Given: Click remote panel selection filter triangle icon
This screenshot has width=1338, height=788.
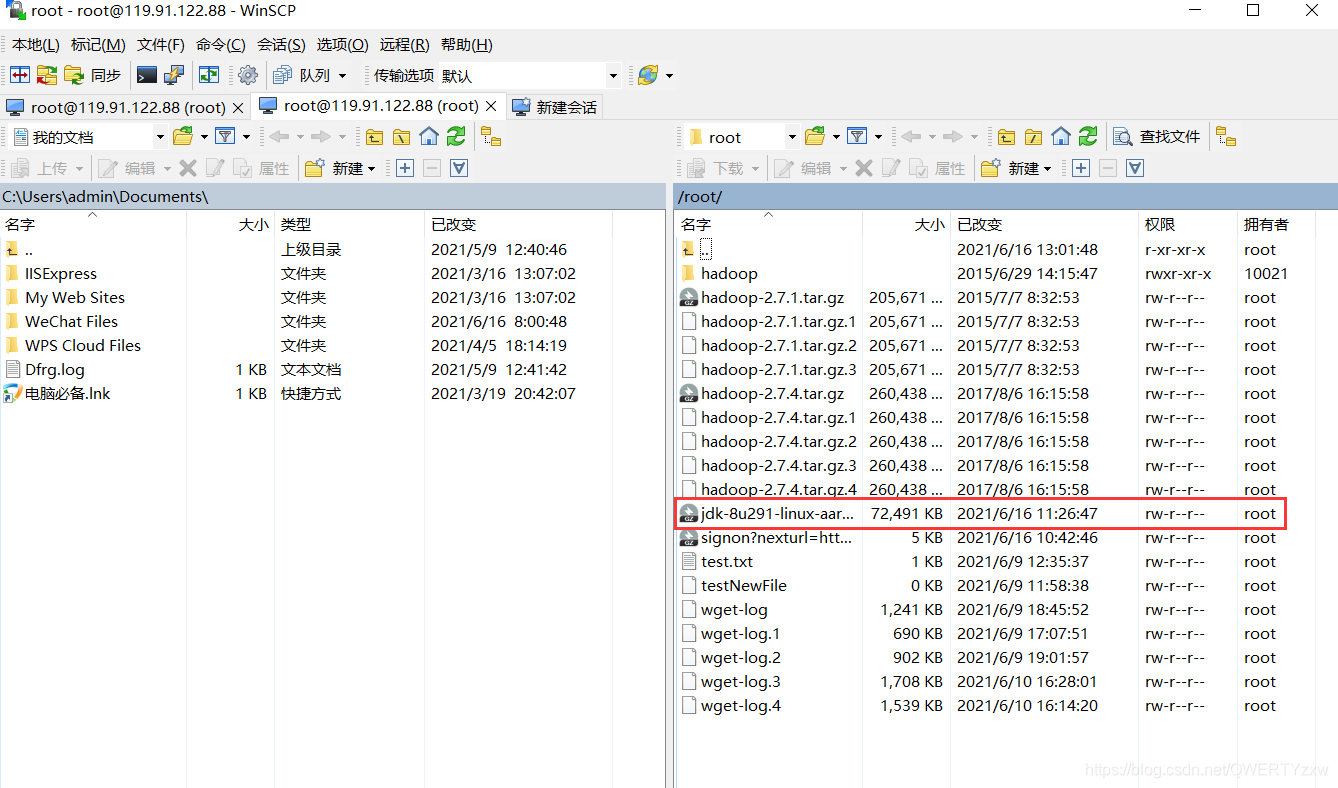Looking at the screenshot, I should (x=1135, y=168).
